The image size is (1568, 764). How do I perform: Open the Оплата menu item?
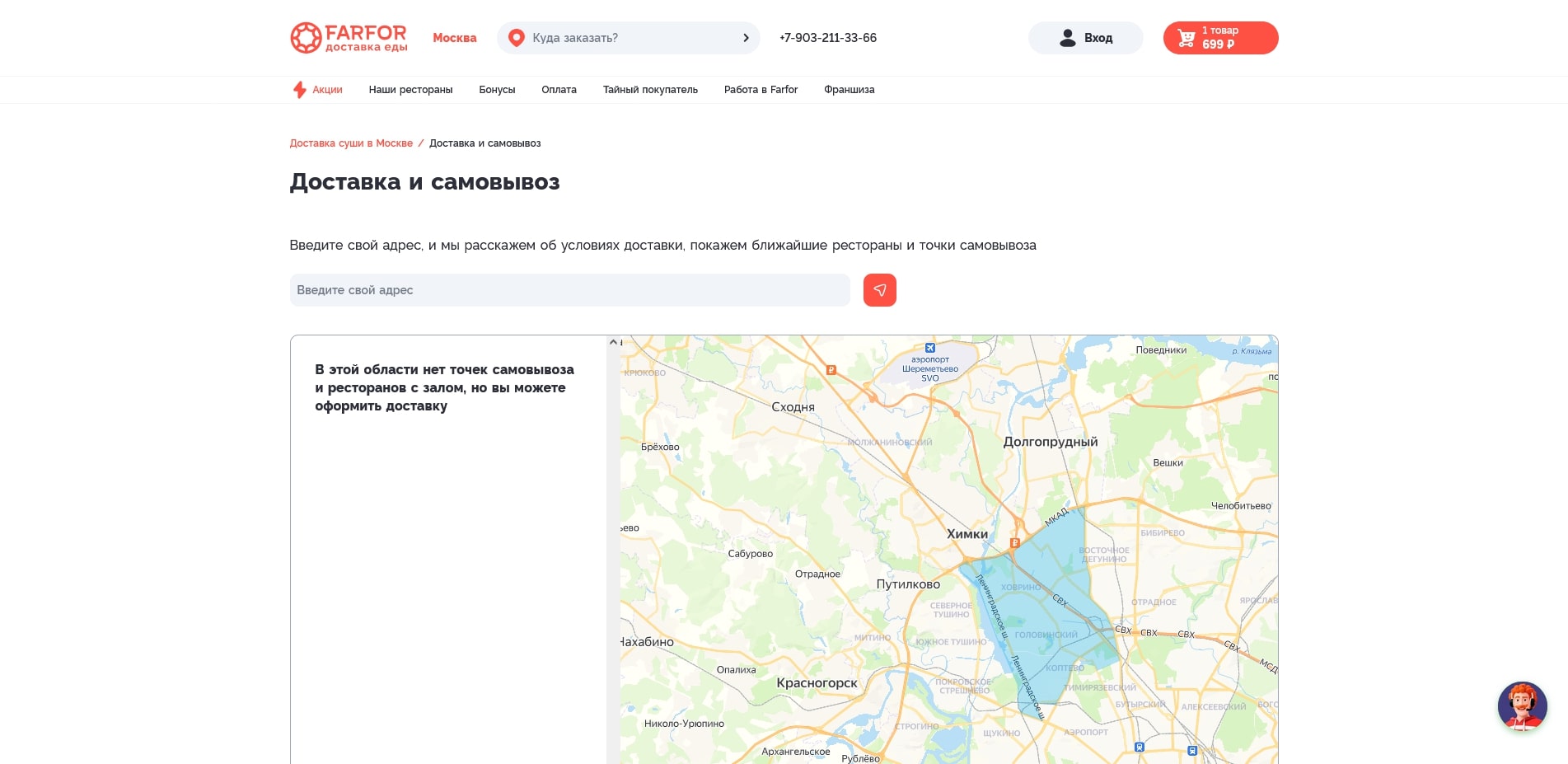click(559, 90)
